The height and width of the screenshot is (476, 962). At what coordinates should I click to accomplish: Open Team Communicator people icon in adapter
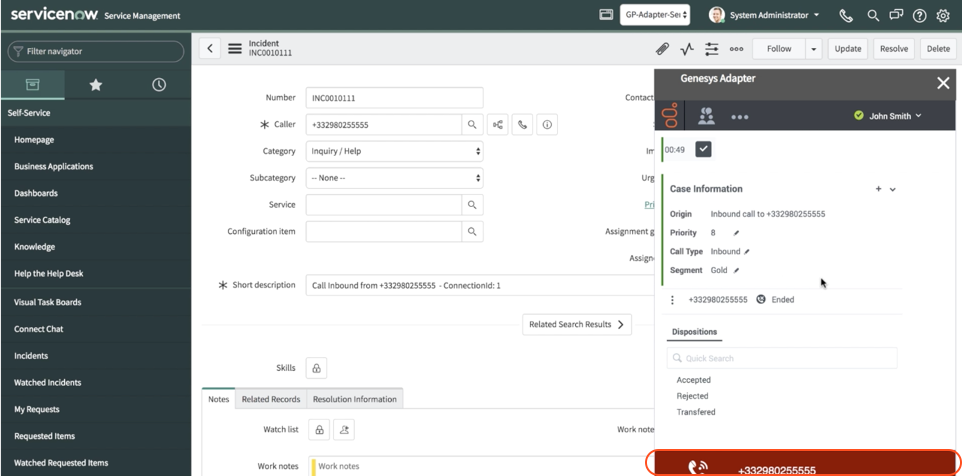coord(707,115)
